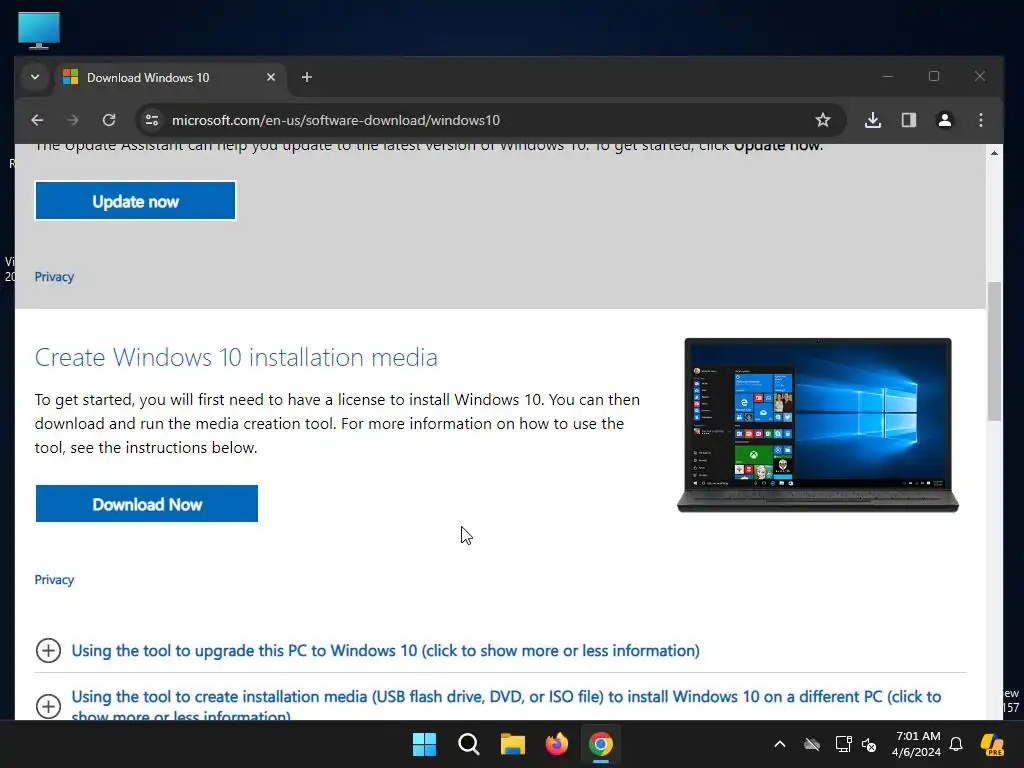
Task: Open File Explorer from taskbar
Action: click(x=513, y=744)
